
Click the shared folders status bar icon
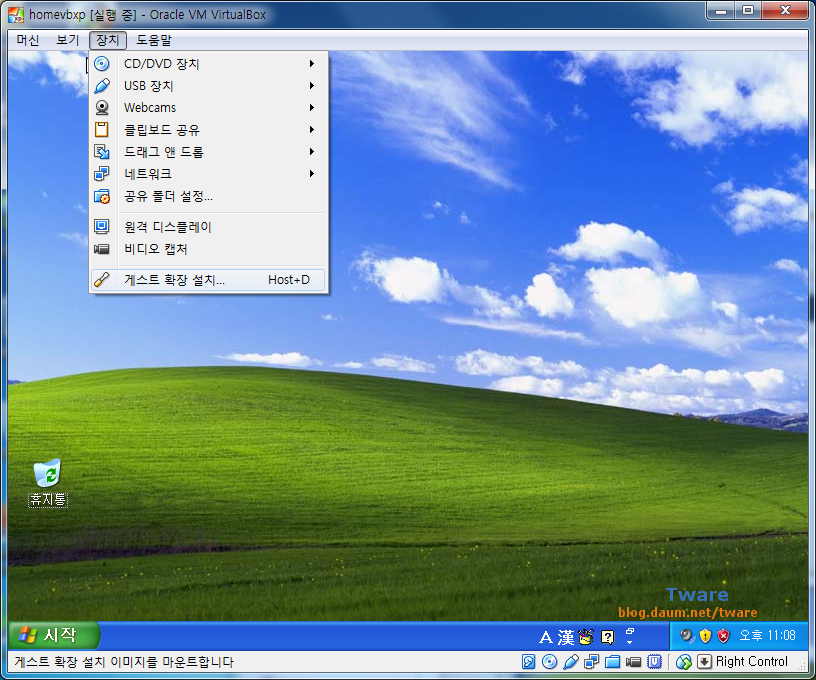613,662
